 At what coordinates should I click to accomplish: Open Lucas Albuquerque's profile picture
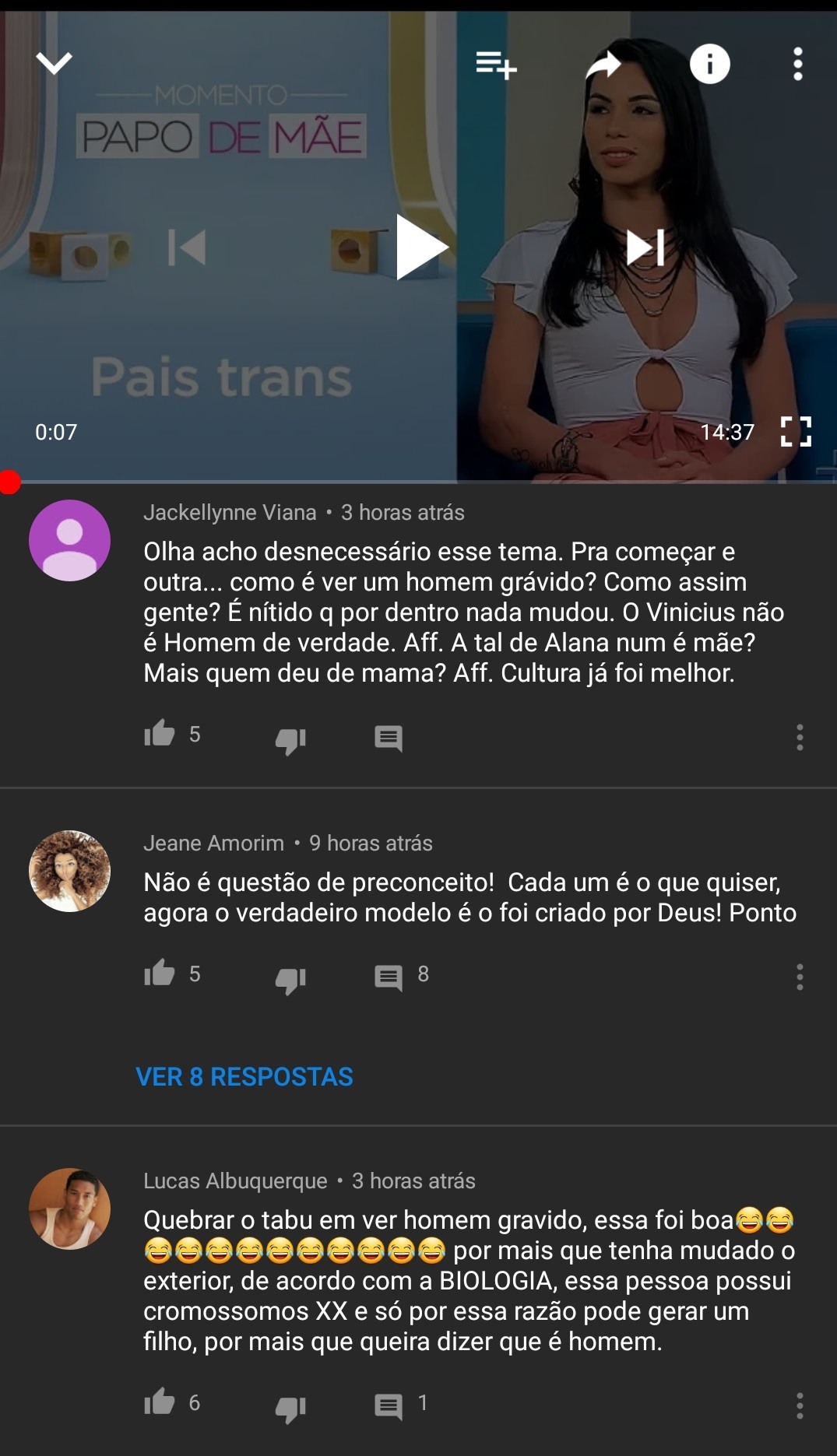click(69, 1209)
